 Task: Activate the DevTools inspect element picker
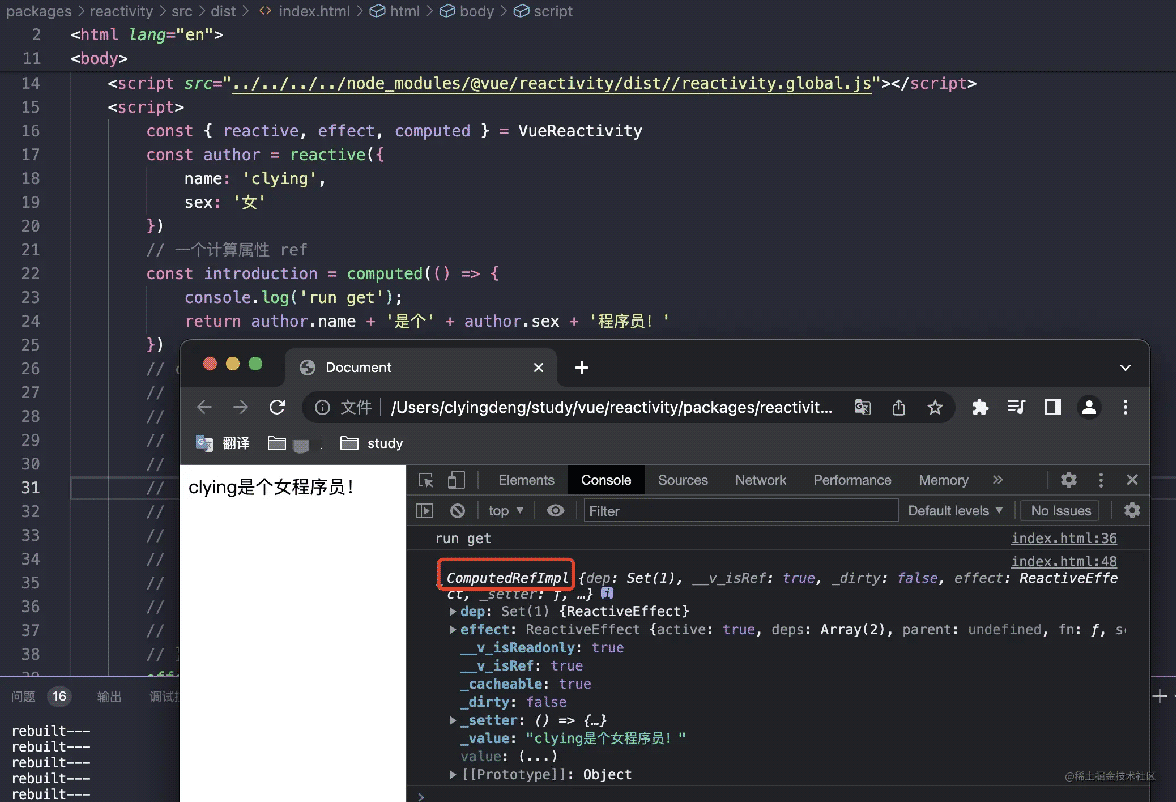tap(427, 480)
